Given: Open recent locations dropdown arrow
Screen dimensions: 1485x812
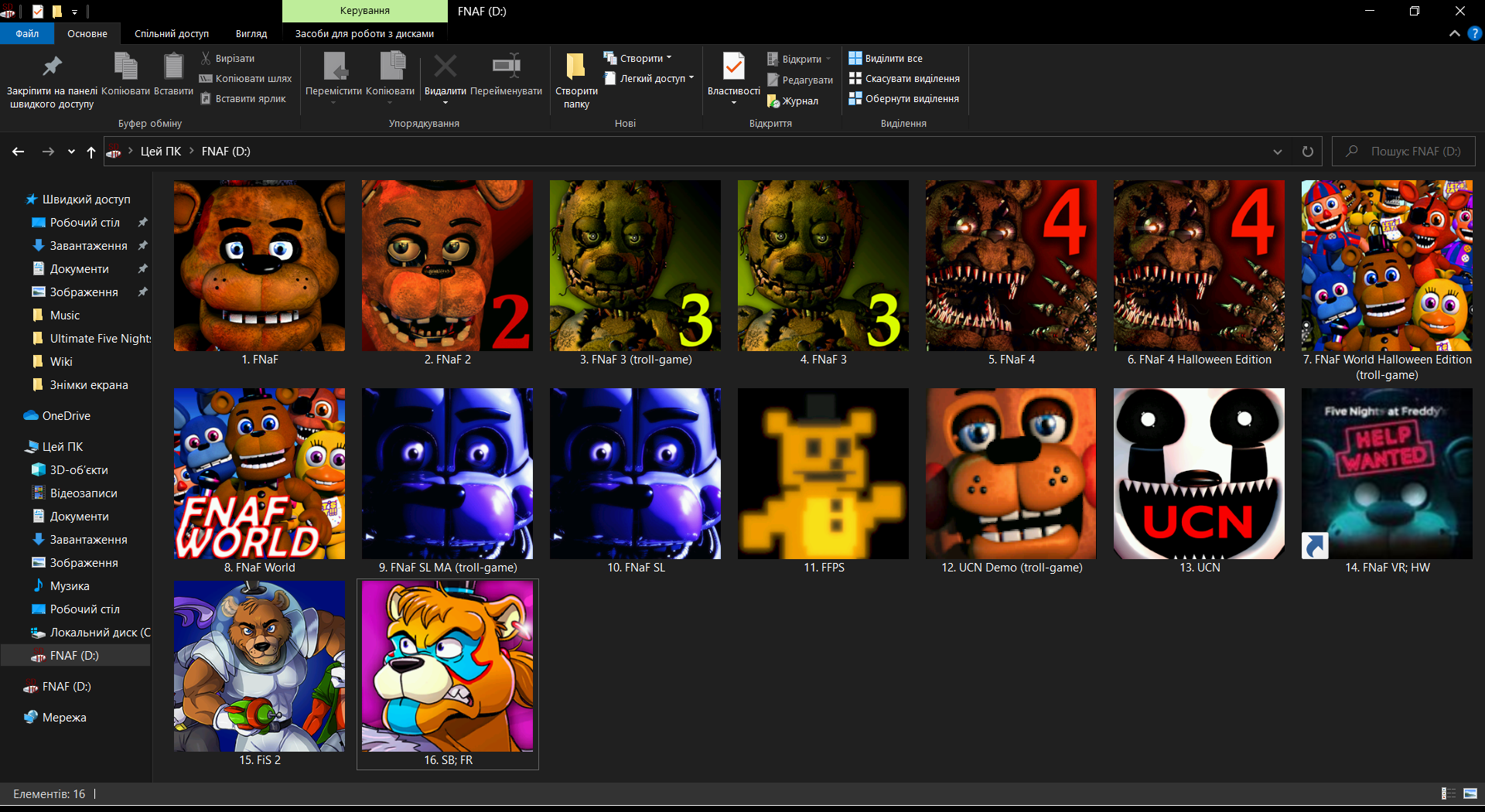Looking at the screenshot, I should pos(71,152).
